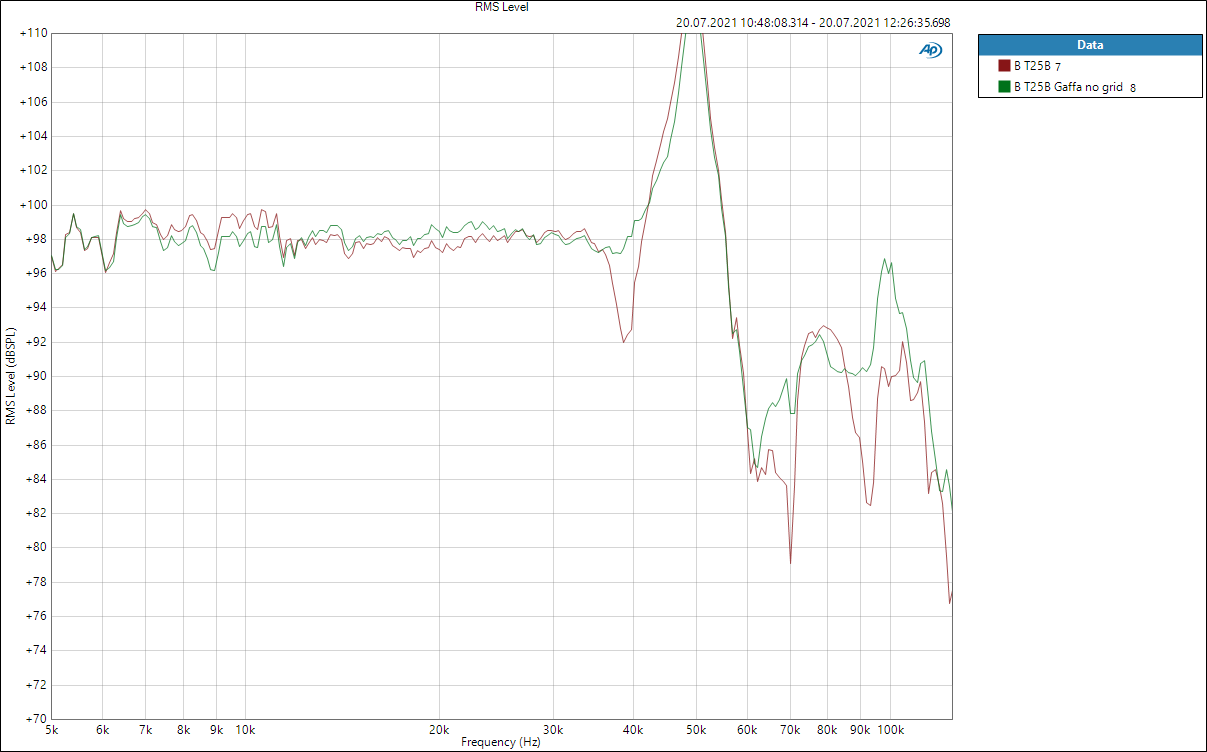Click the 100k frequency tick label
The width and height of the screenshot is (1207, 752).
pyautogui.click(x=889, y=730)
